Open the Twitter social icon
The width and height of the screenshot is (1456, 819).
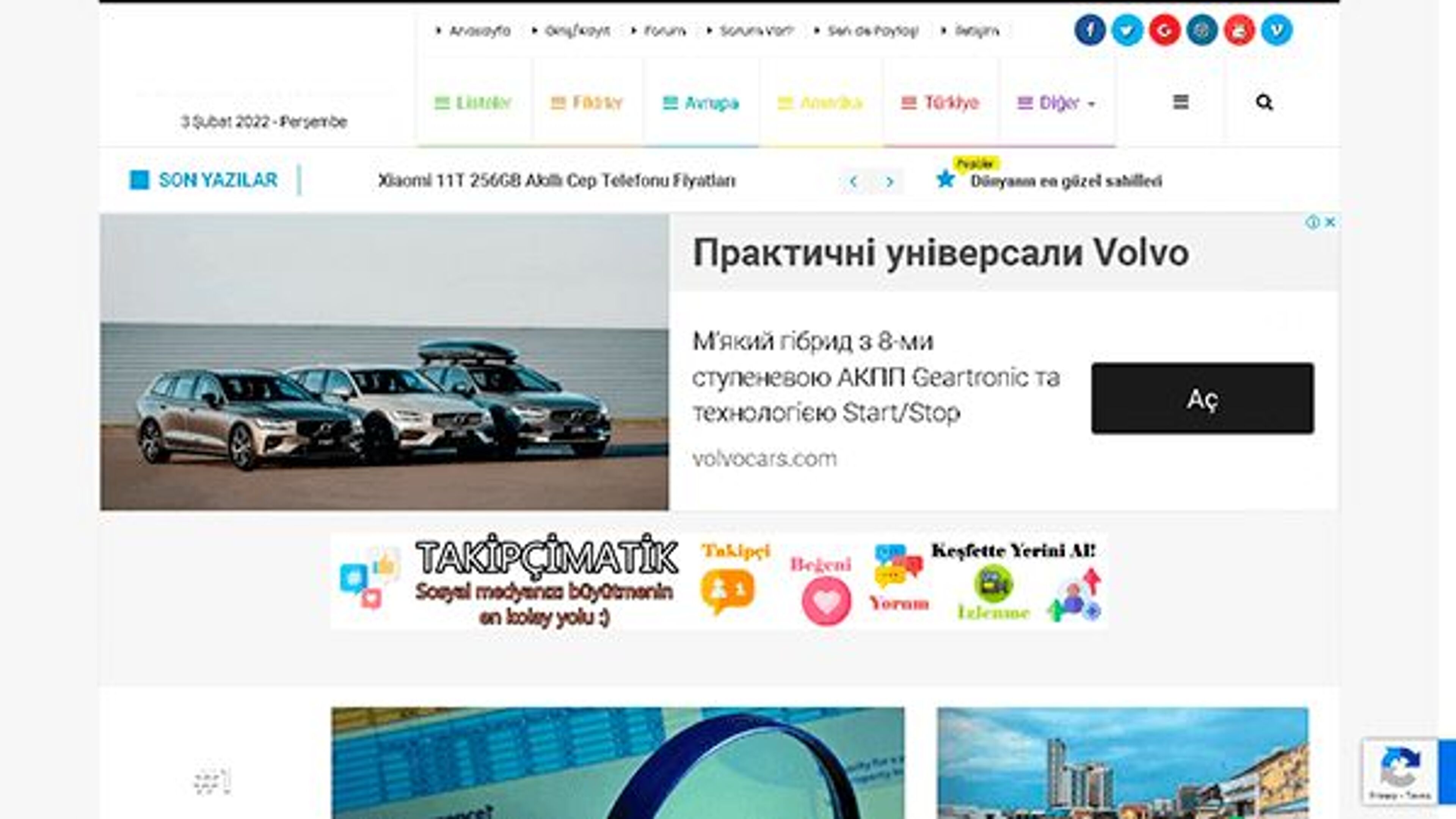coord(1127,30)
